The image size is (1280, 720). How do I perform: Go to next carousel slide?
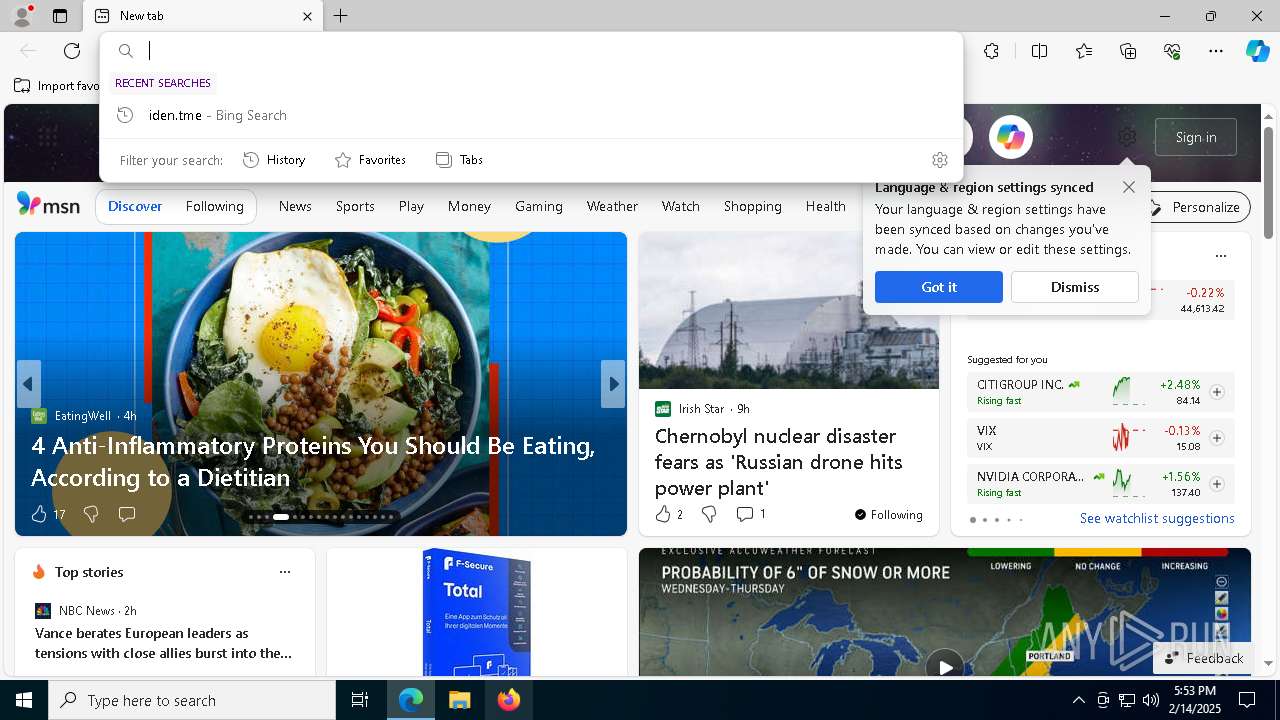point(613,384)
